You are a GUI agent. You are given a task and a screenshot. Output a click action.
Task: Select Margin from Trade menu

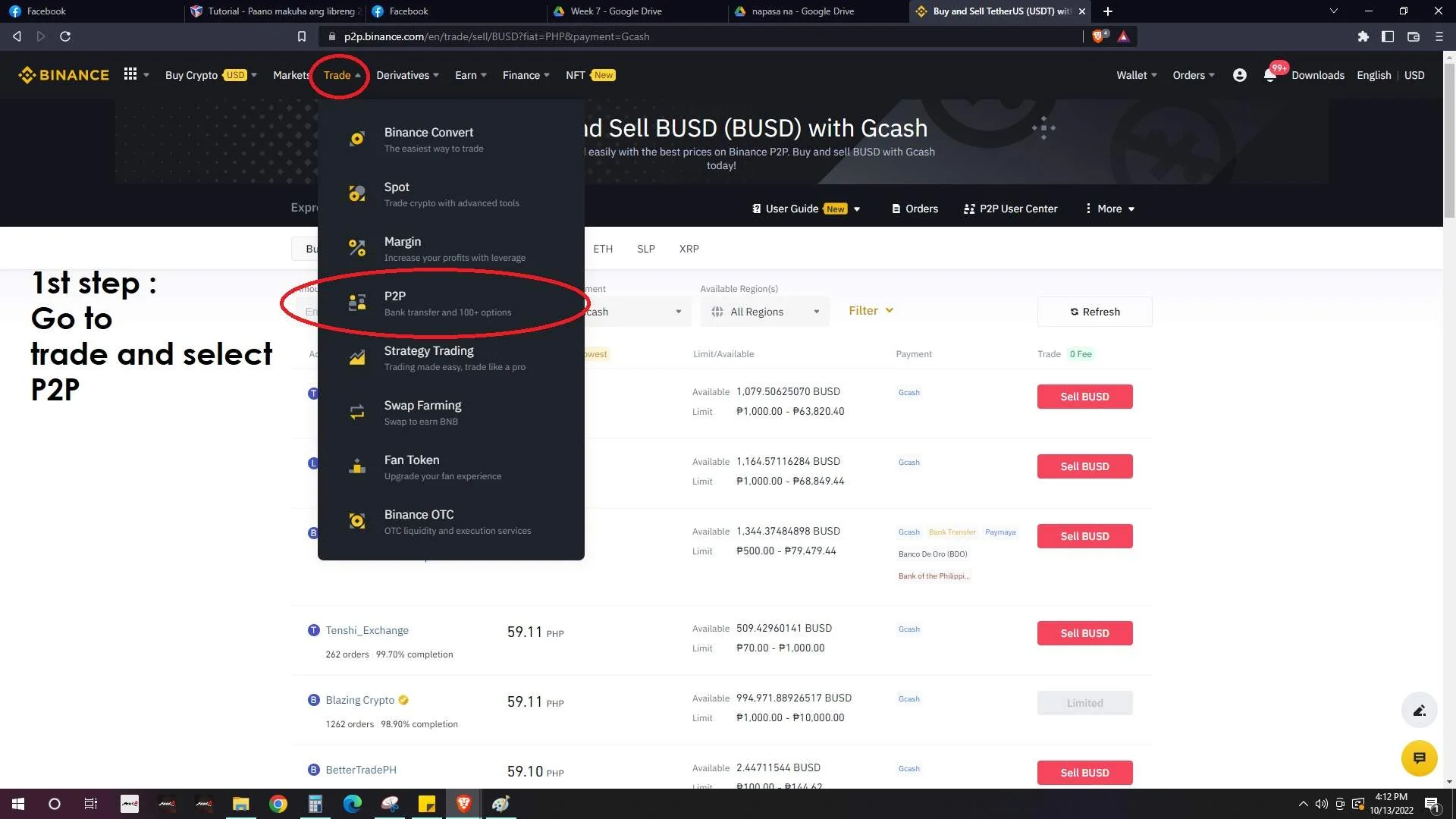coord(451,249)
